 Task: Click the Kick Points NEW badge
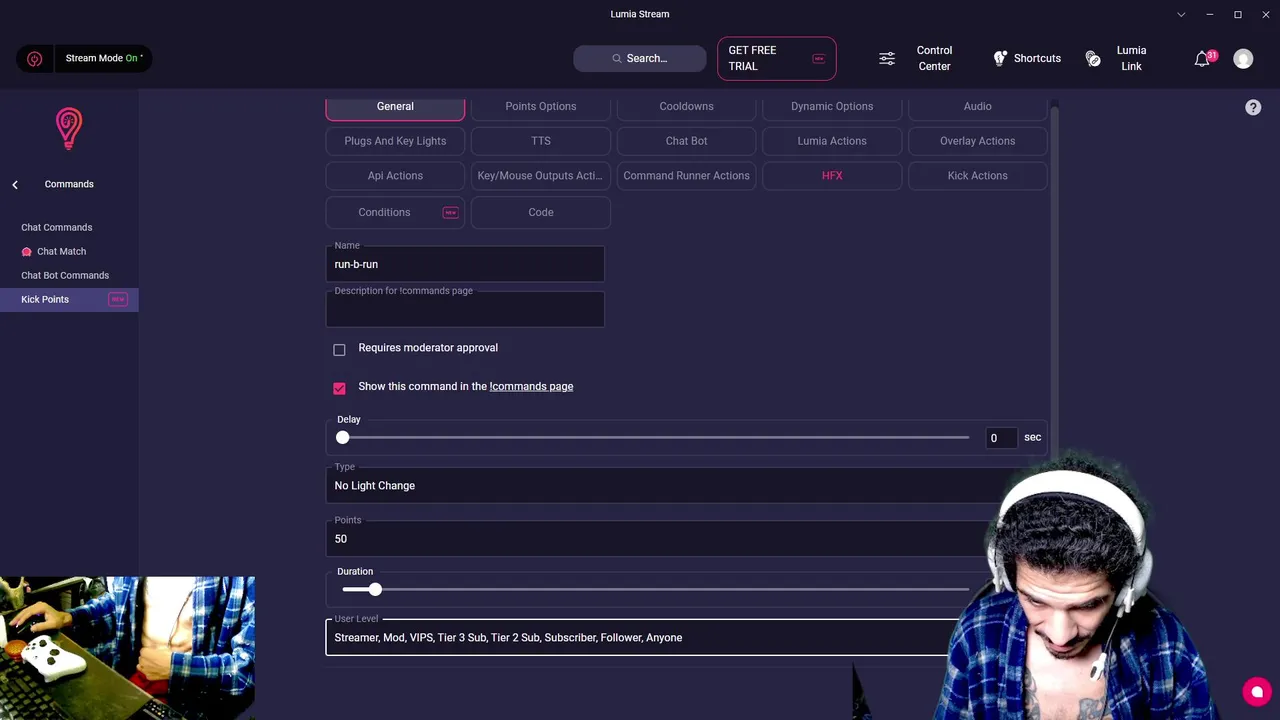click(118, 300)
